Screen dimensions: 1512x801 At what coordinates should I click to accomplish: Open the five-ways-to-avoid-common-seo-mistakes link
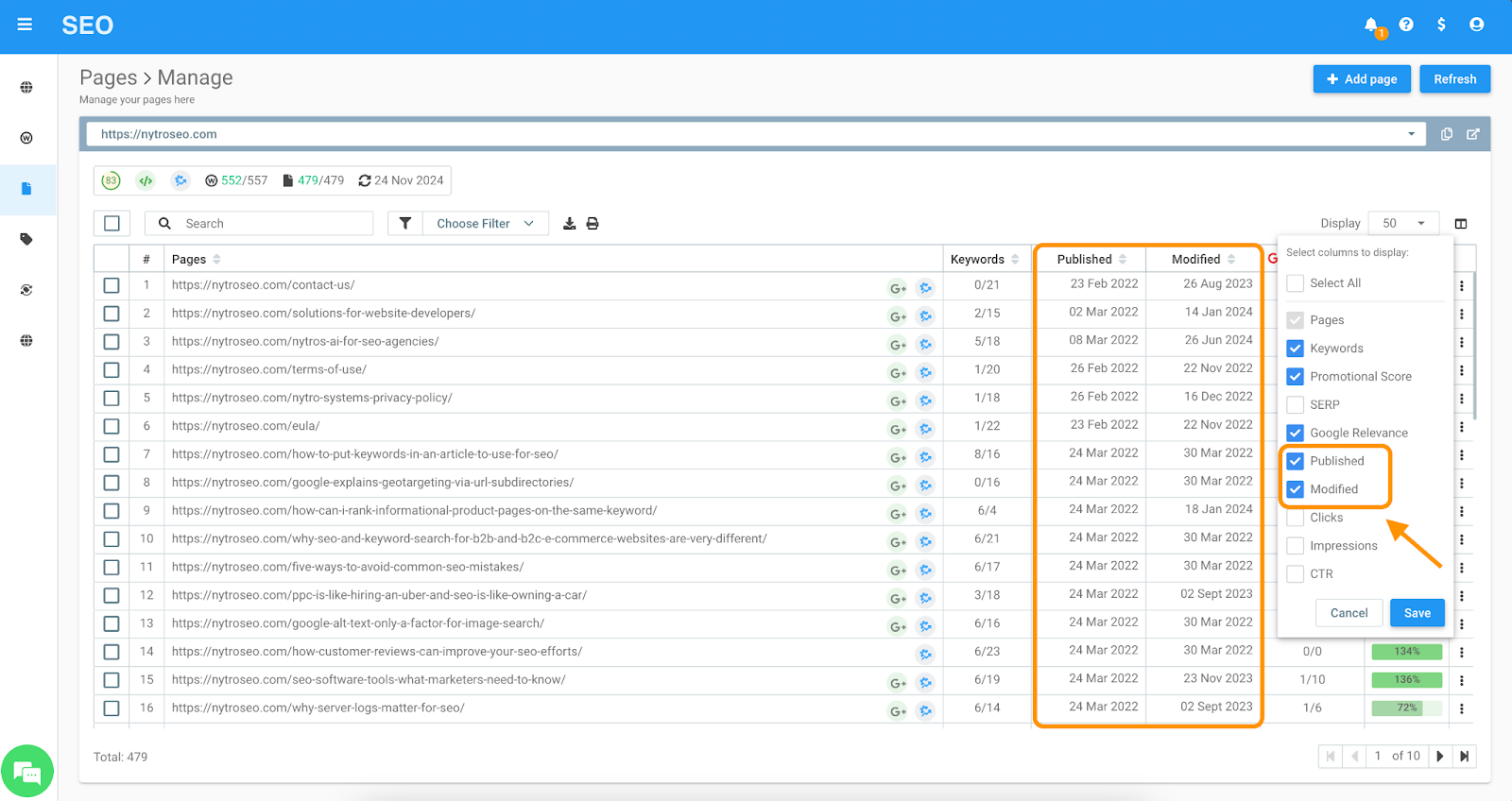348,567
